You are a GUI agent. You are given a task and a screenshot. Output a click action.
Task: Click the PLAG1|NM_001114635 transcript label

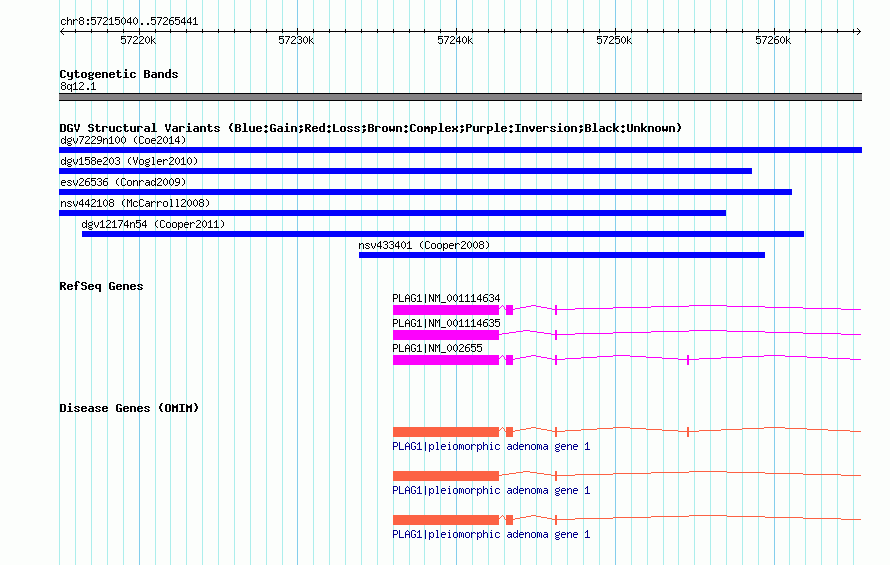446,323
